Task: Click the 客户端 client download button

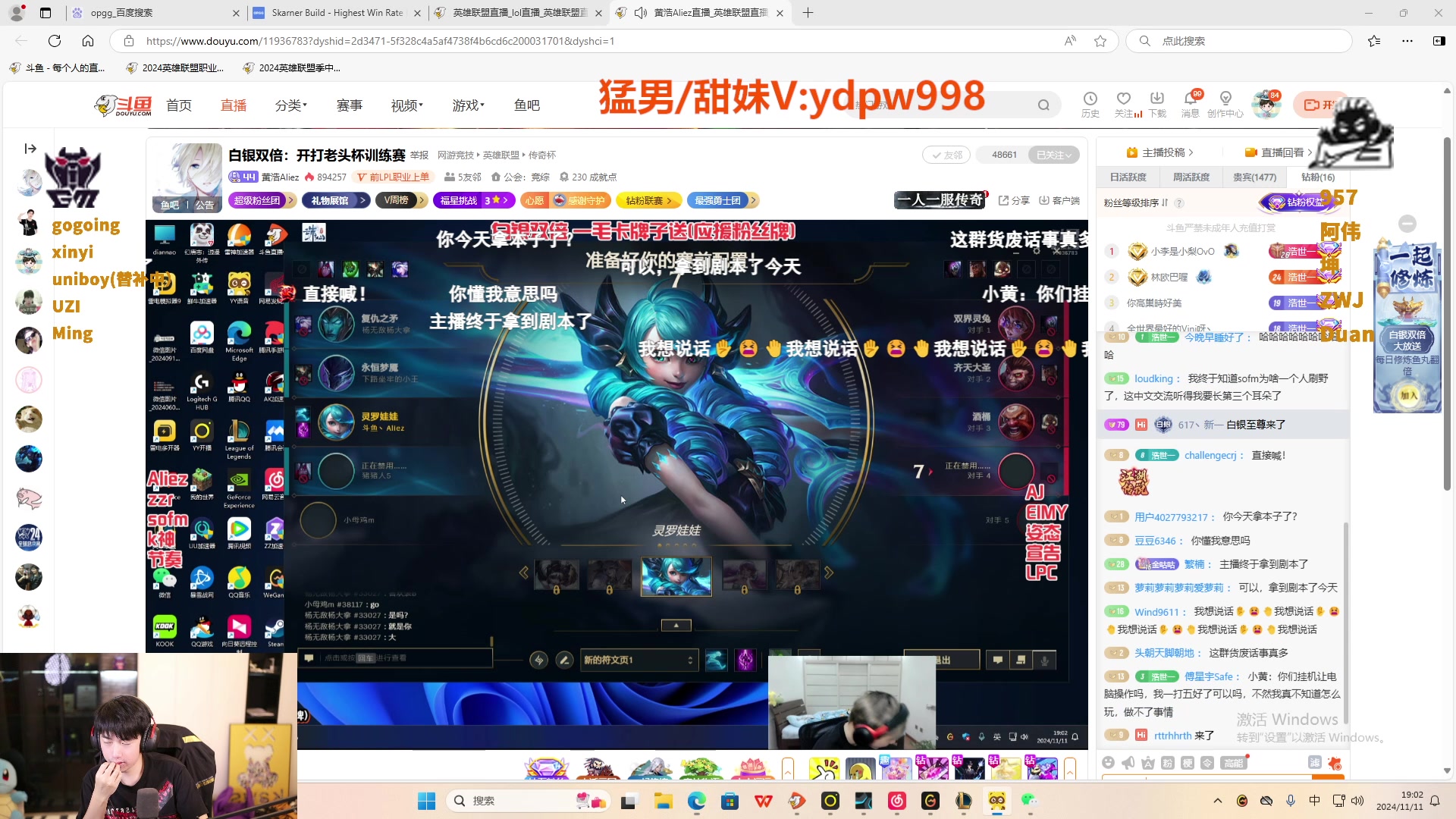Action: (x=1059, y=200)
